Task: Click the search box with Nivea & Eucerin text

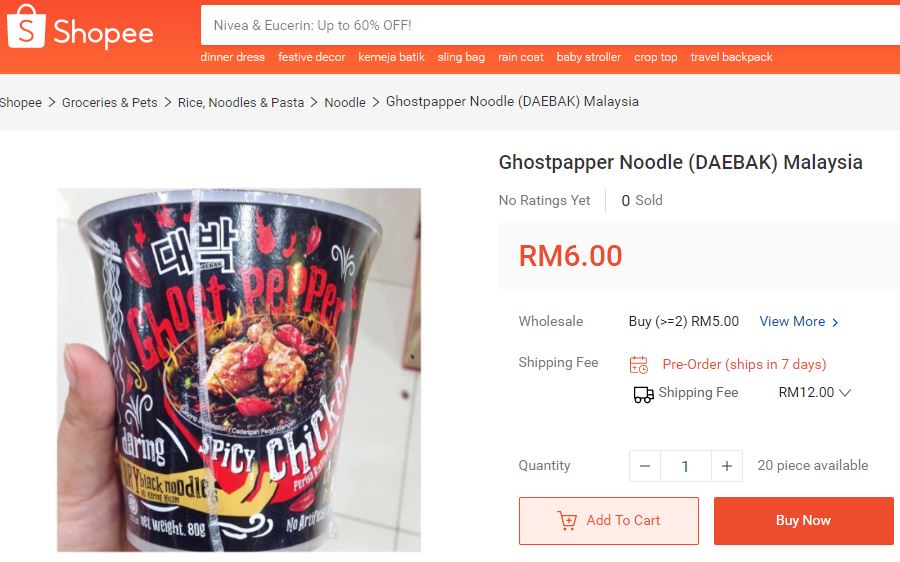Action: (x=550, y=25)
